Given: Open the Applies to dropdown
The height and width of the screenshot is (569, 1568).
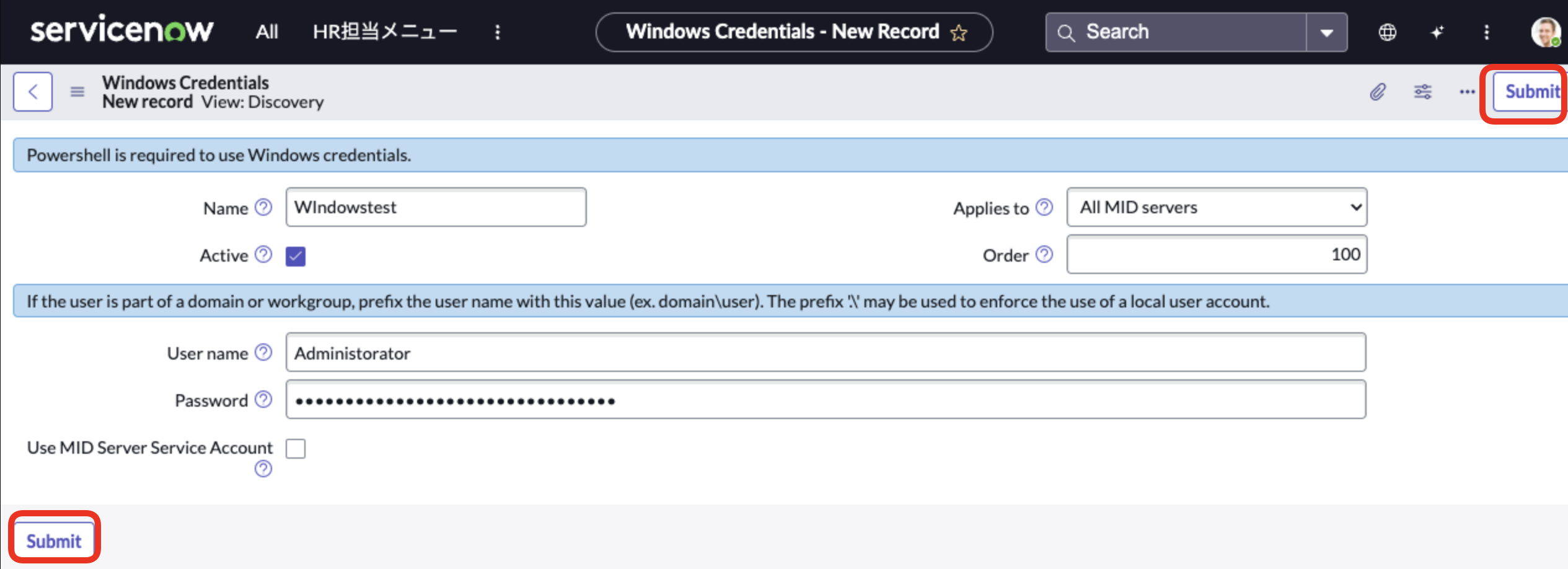Looking at the screenshot, I should click(x=1217, y=207).
